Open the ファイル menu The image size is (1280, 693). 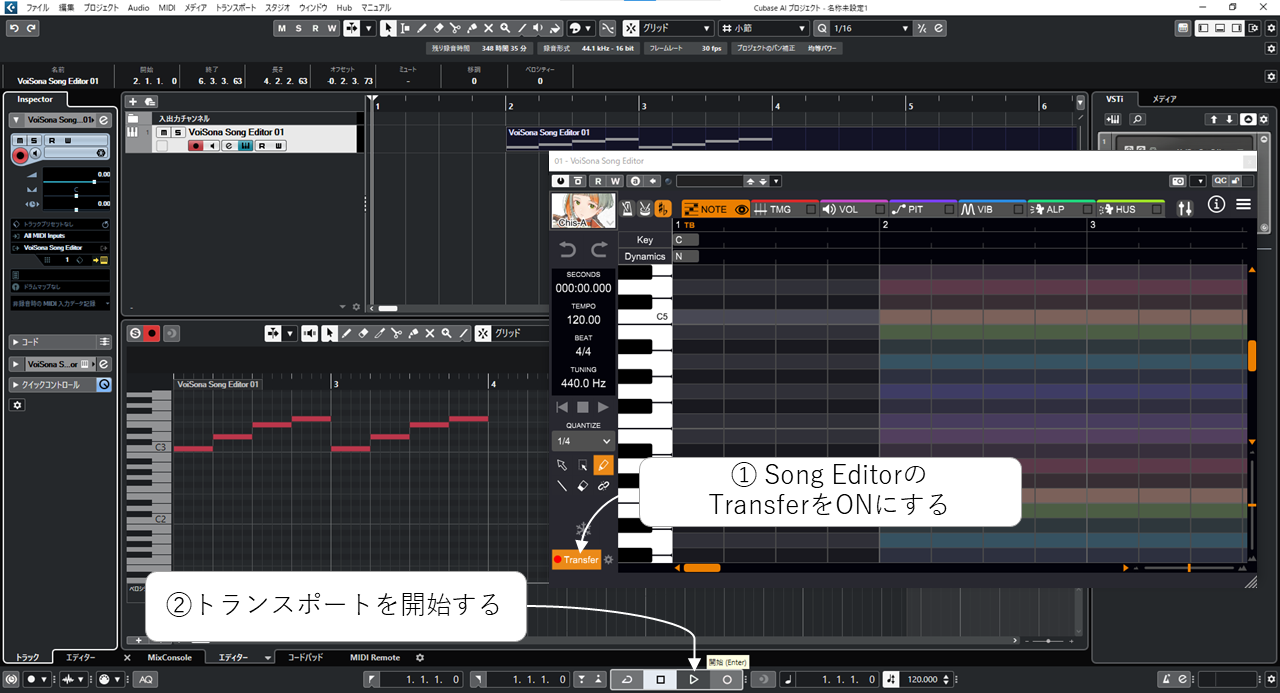(x=37, y=7)
